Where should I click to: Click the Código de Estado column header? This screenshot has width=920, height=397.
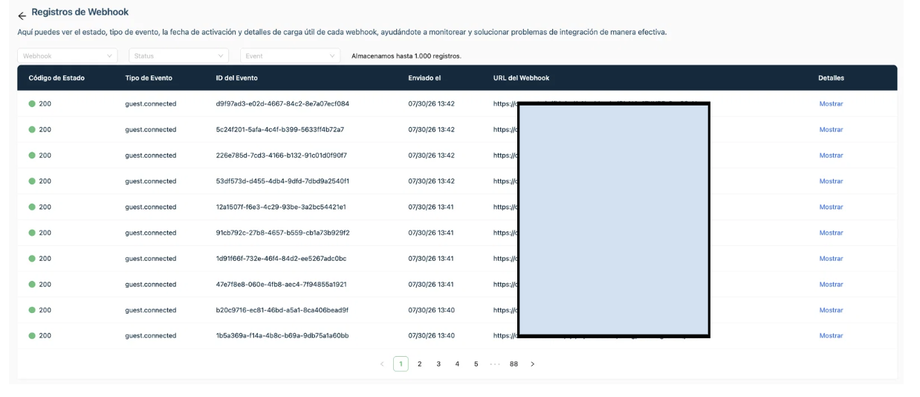[x=56, y=78]
